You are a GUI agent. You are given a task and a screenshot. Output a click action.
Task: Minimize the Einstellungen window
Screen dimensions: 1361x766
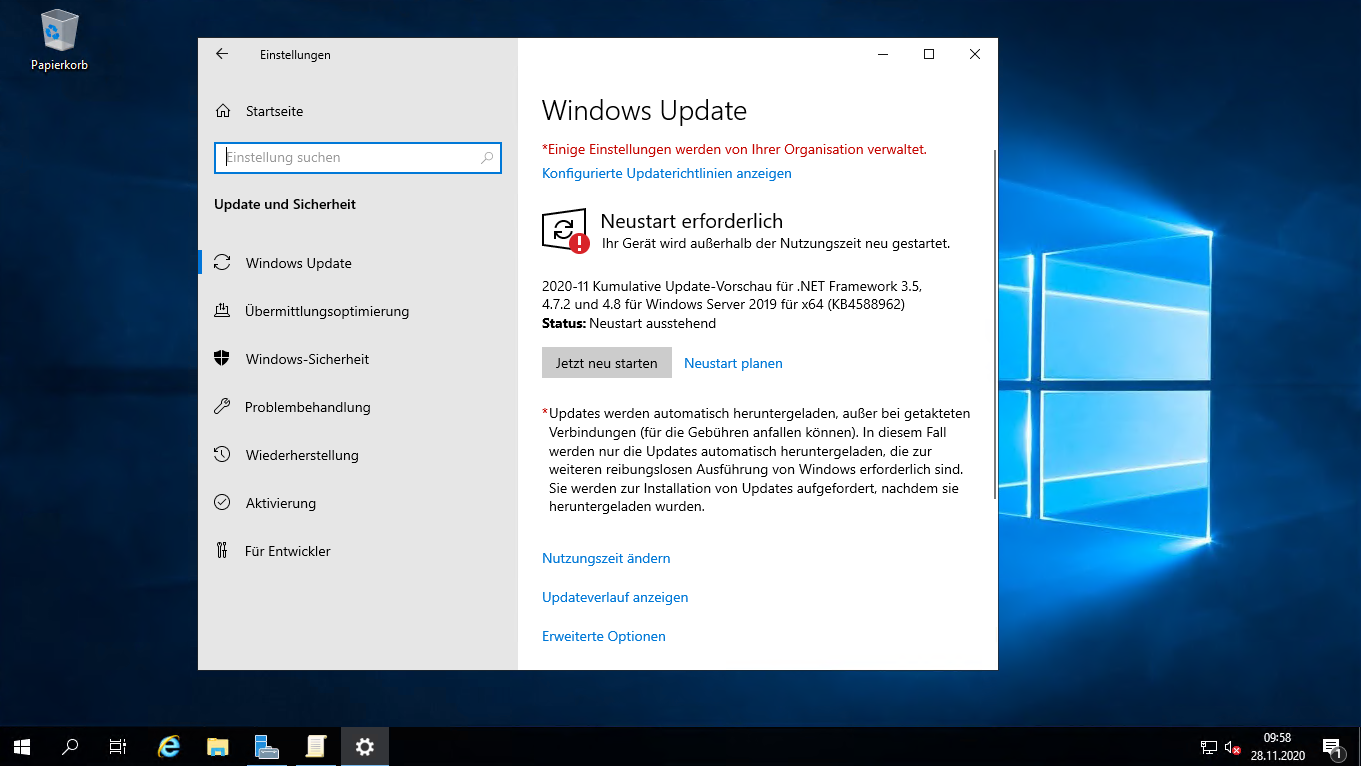pyautogui.click(x=883, y=54)
